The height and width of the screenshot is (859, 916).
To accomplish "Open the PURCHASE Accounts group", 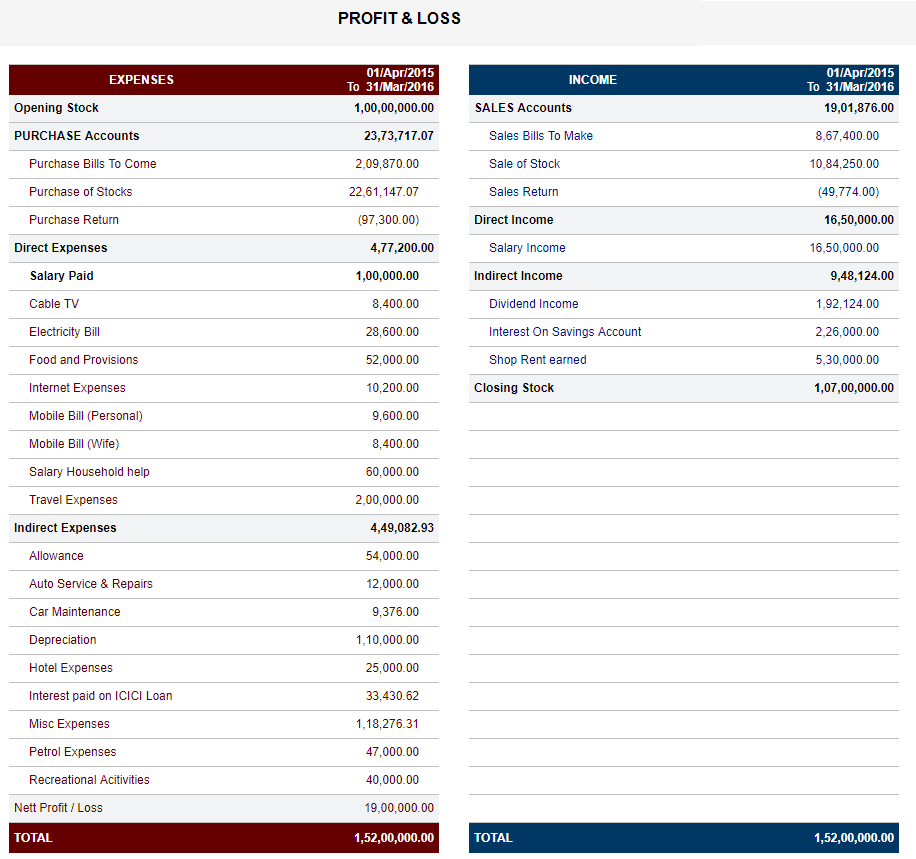I will click(x=77, y=136).
